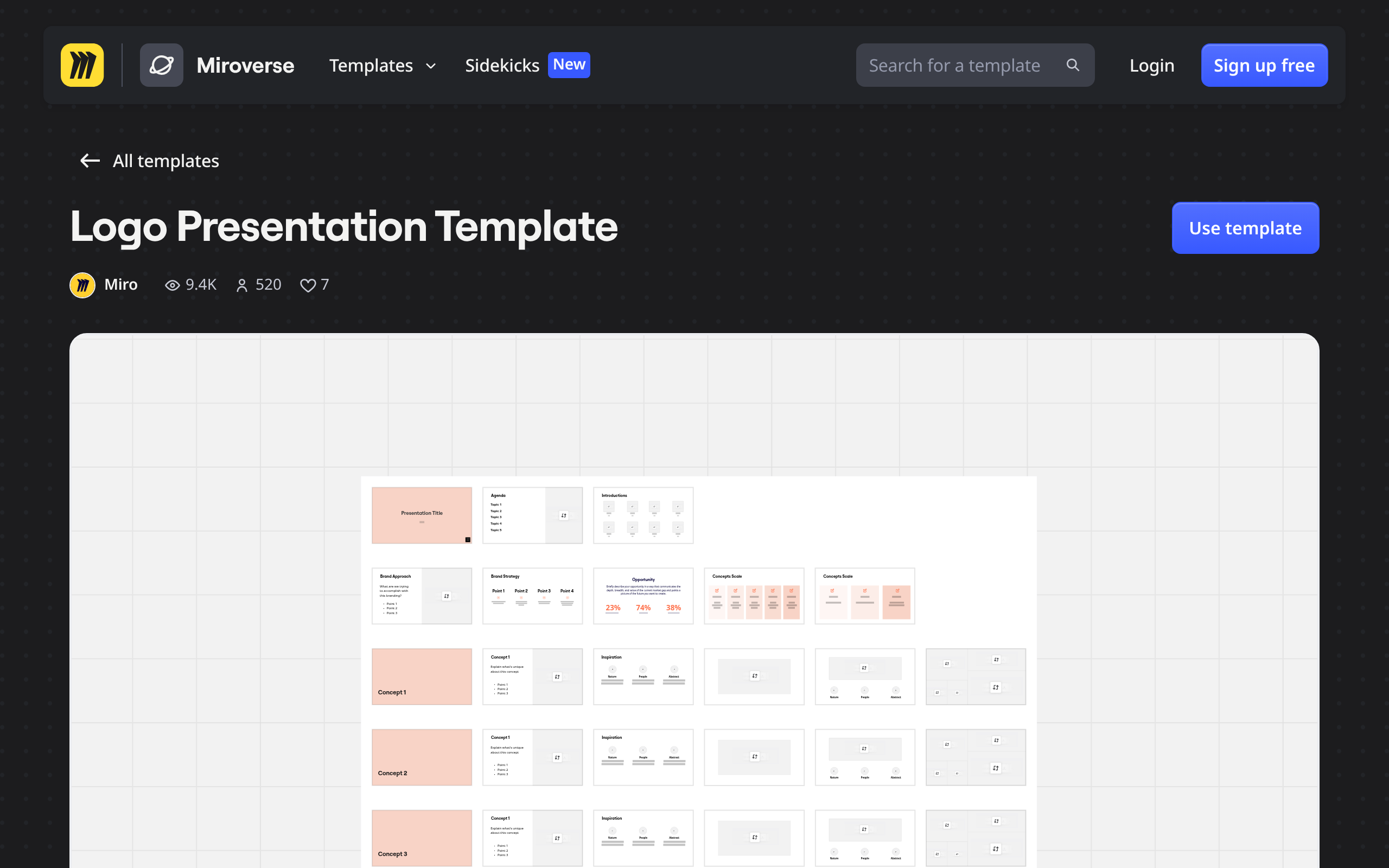This screenshot has height=868, width=1389.
Task: Select the Opportunity slide thumbnail
Action: (643, 596)
